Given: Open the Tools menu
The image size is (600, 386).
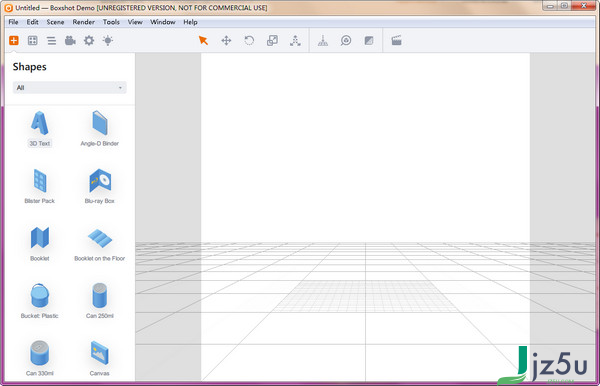Looking at the screenshot, I should [x=111, y=22].
